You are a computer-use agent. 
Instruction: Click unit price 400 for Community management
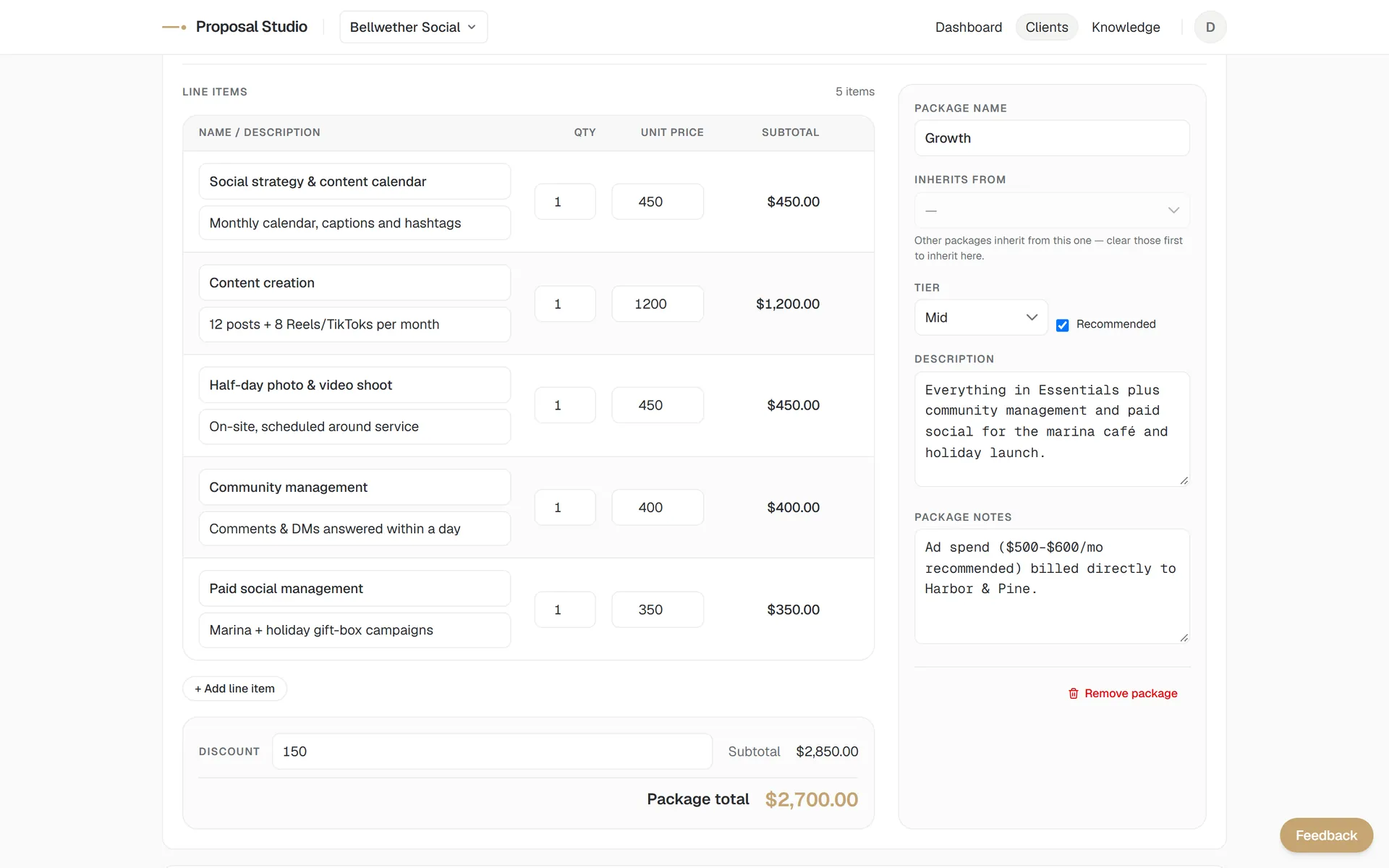[x=658, y=508]
